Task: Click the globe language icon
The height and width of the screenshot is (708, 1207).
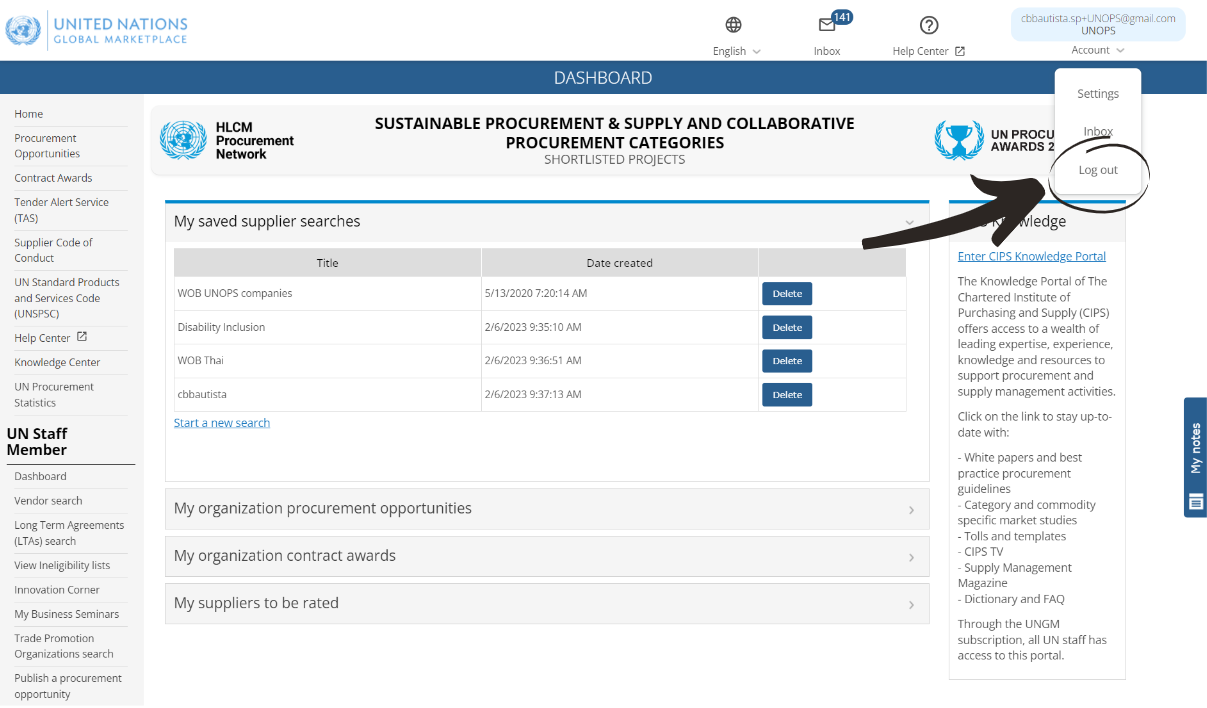Action: 733,25
